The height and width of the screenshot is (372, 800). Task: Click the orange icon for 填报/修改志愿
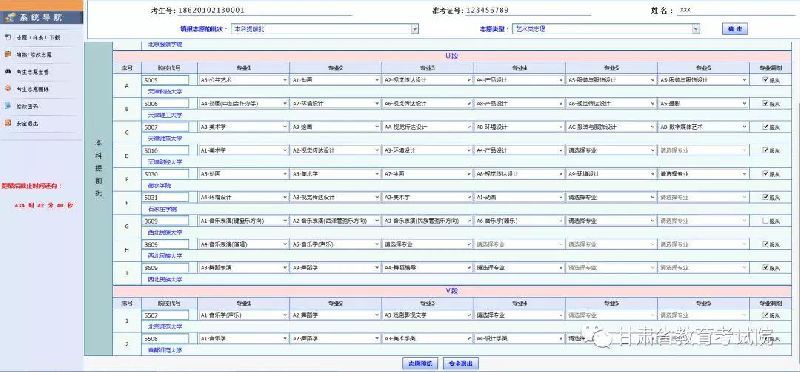pyautogui.click(x=7, y=54)
